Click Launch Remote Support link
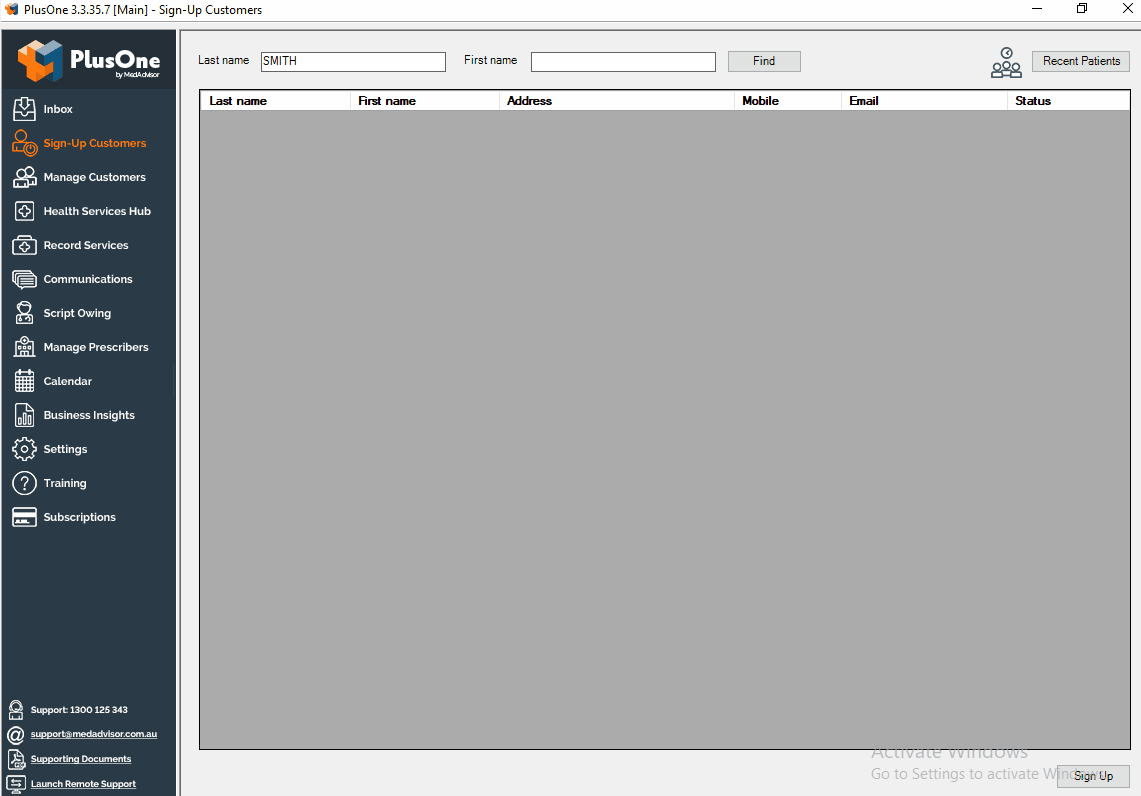This screenshot has height=796, width=1141. [83, 784]
